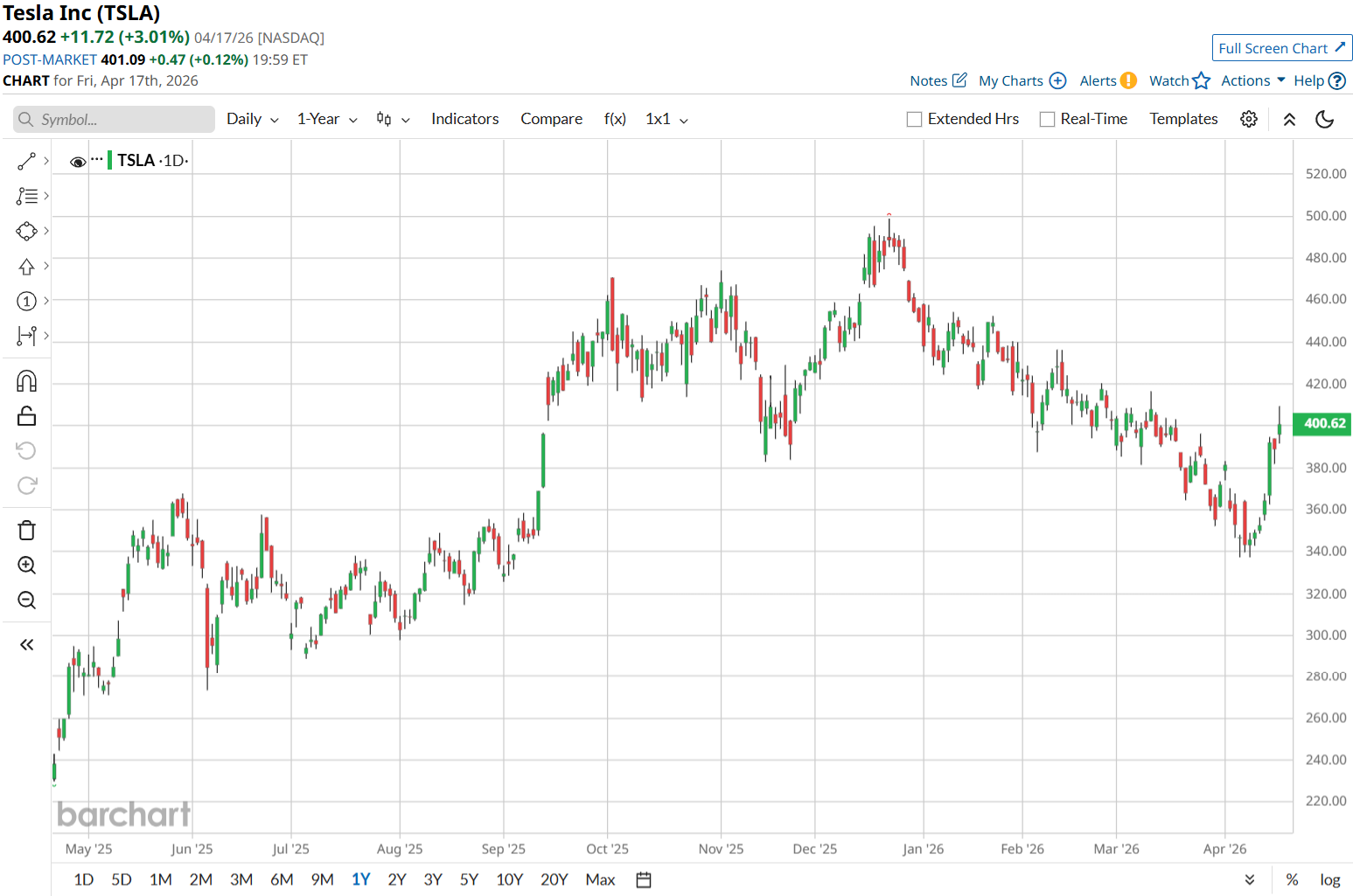Select the trend line drawing tool
The height and width of the screenshot is (896, 1353).
[26, 162]
